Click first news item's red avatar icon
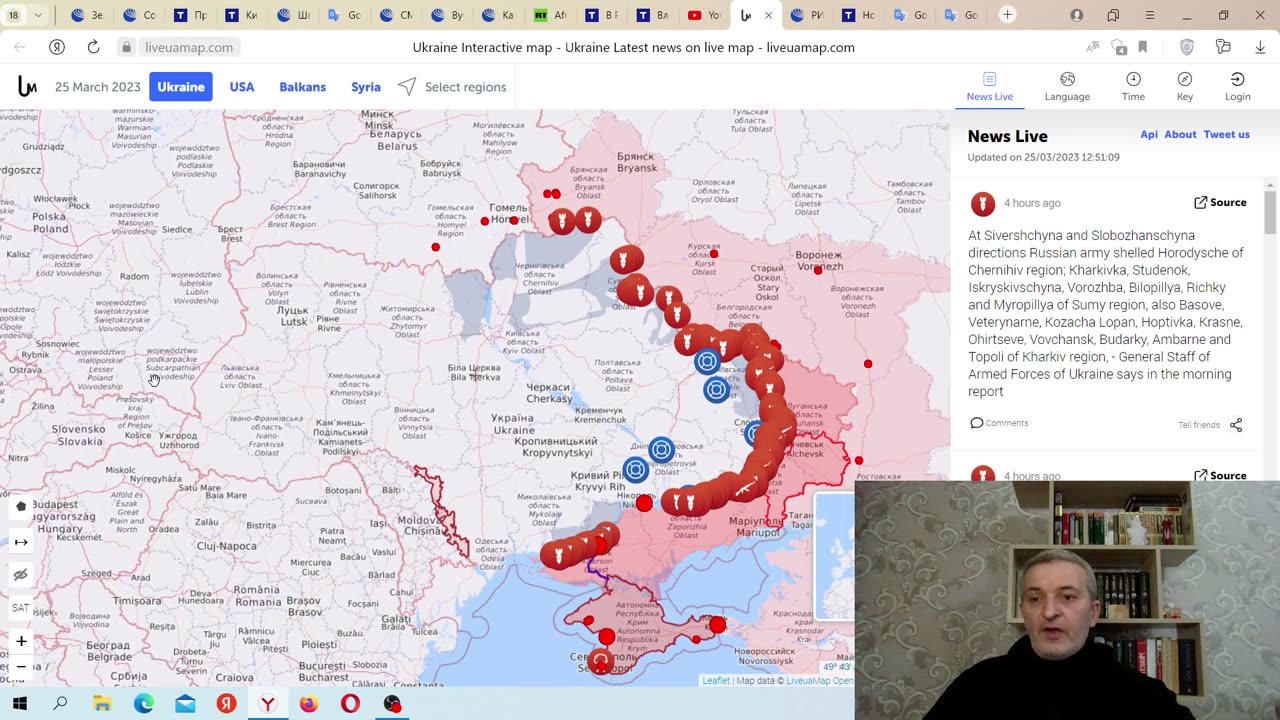The image size is (1280, 720). tap(983, 204)
